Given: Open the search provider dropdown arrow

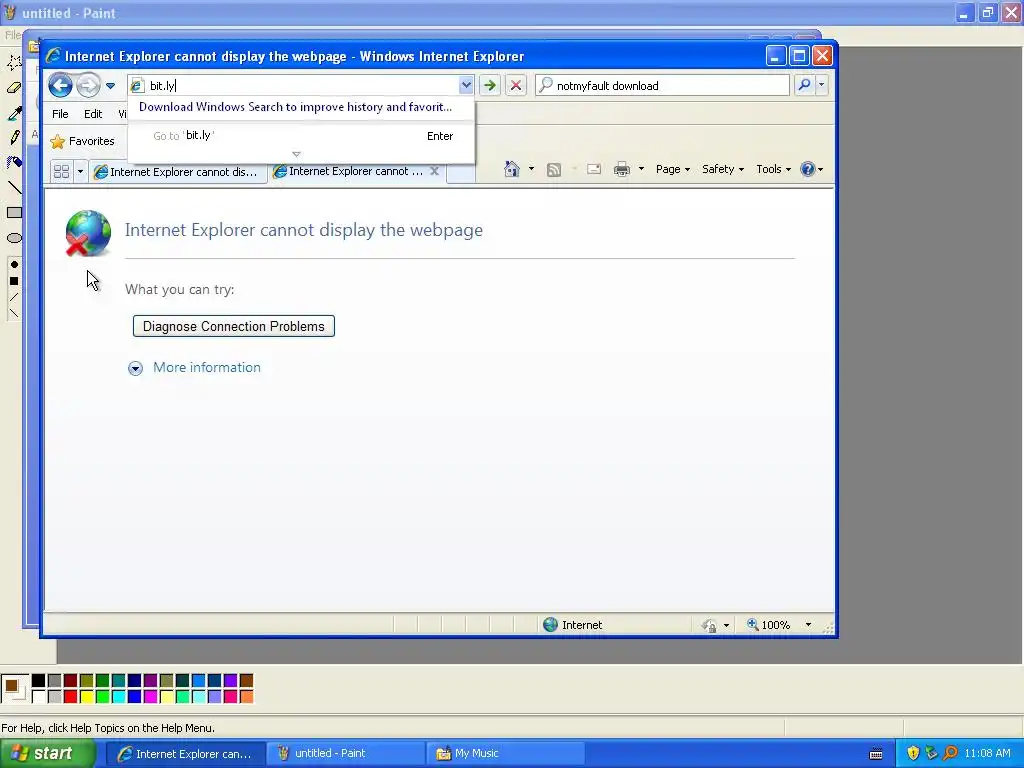Looking at the screenshot, I should 822,85.
